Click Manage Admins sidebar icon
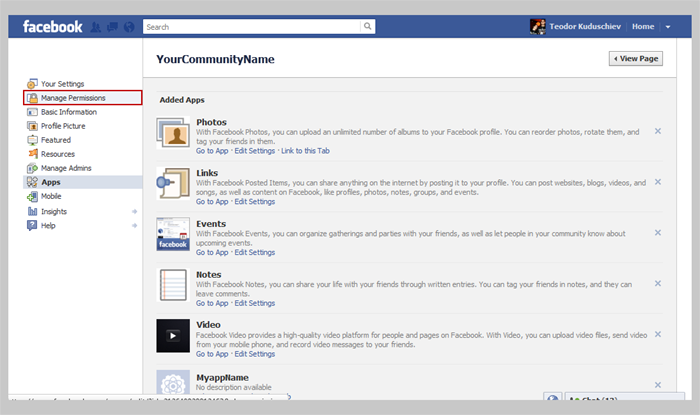Image resolution: width=700 pixels, height=415 pixels. pyautogui.click(x=32, y=168)
